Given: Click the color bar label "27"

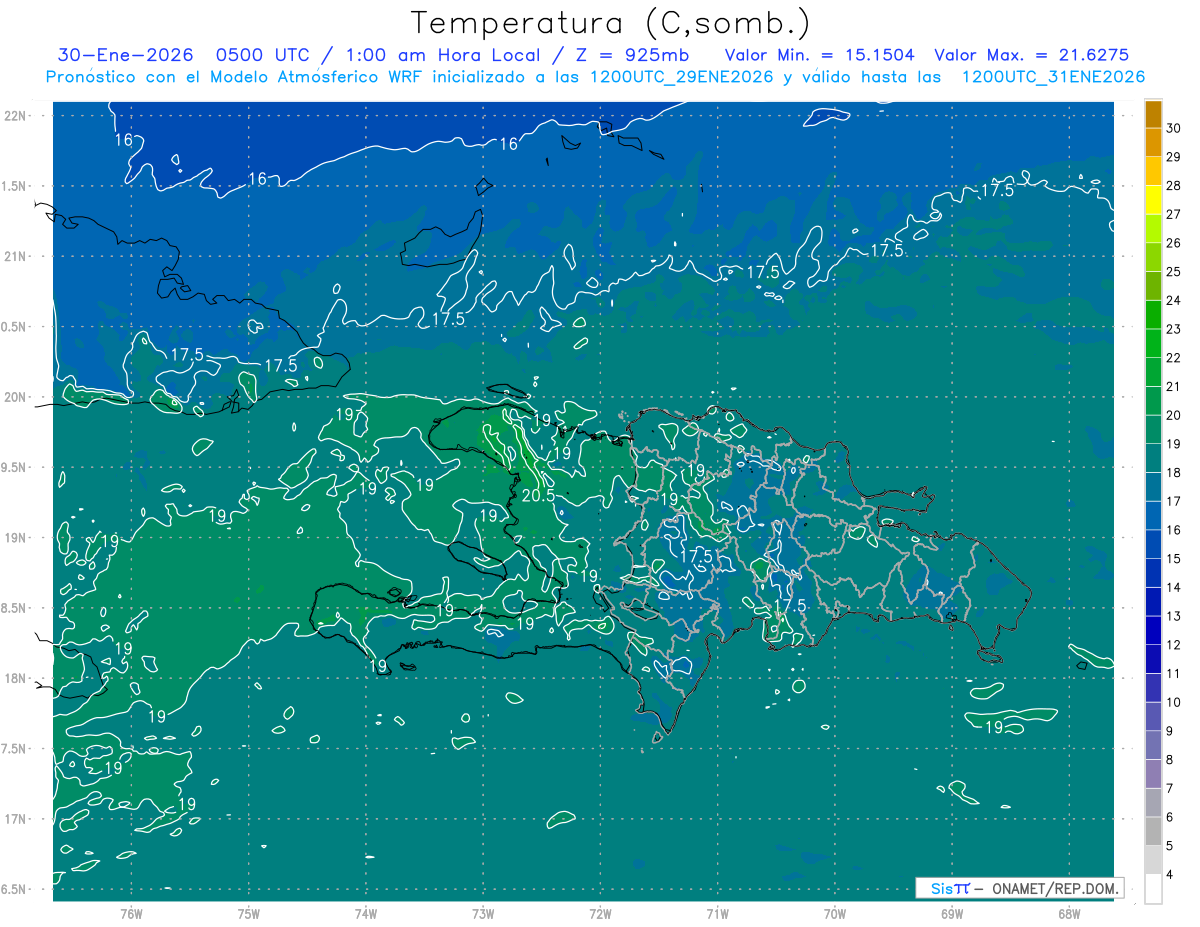Looking at the screenshot, I should pos(1174,214).
